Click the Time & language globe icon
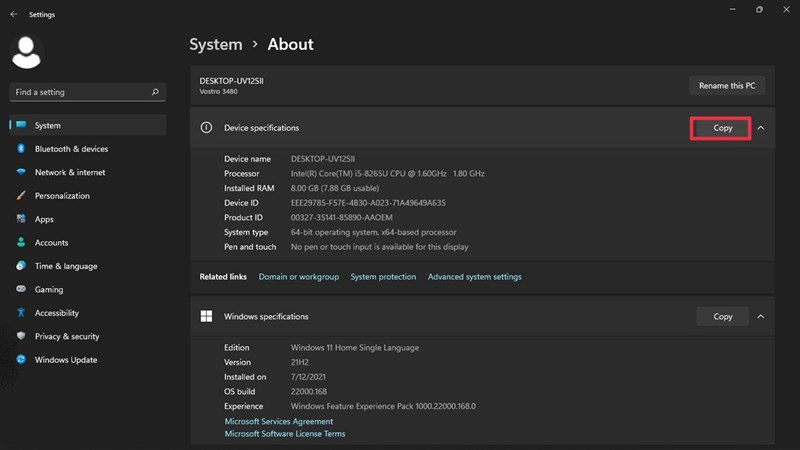 click(x=21, y=266)
